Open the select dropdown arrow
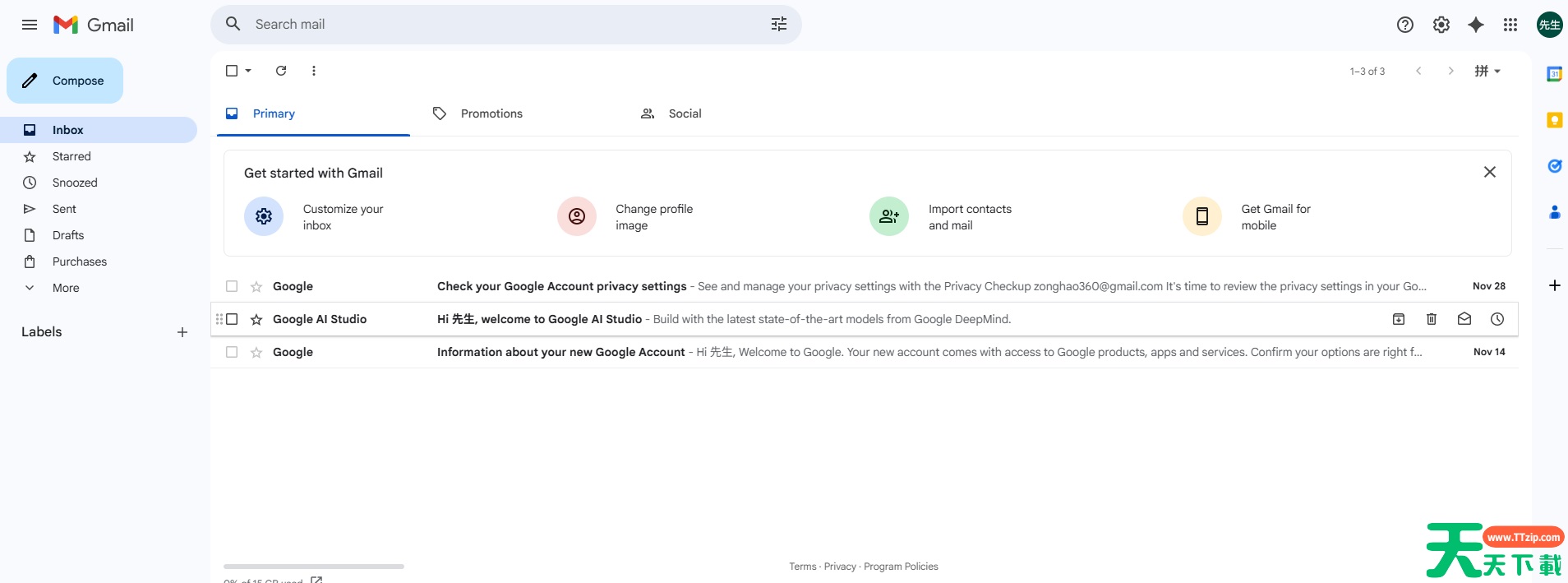This screenshot has height=583, width=1568. [x=248, y=71]
